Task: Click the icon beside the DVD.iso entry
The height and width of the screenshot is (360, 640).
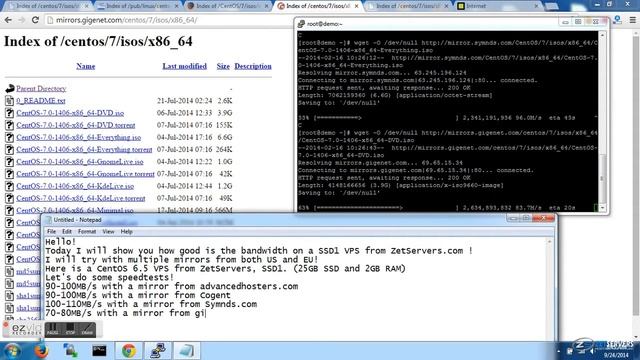Action: tap(9, 113)
